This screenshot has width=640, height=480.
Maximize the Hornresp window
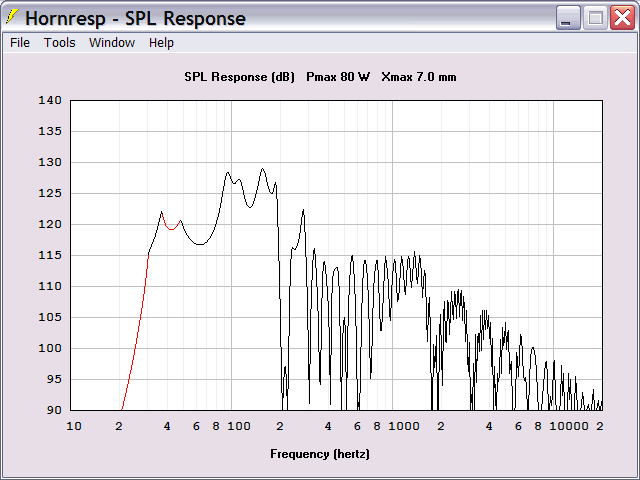click(595, 18)
